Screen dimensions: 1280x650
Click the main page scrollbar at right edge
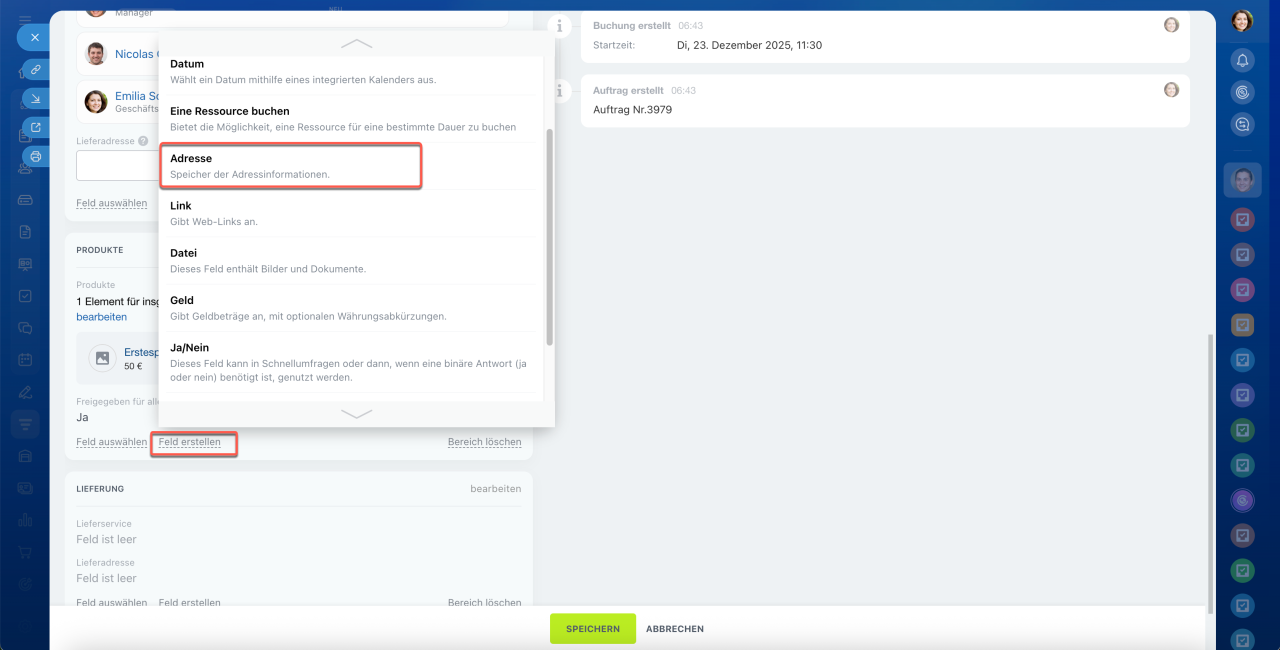coord(1212,474)
